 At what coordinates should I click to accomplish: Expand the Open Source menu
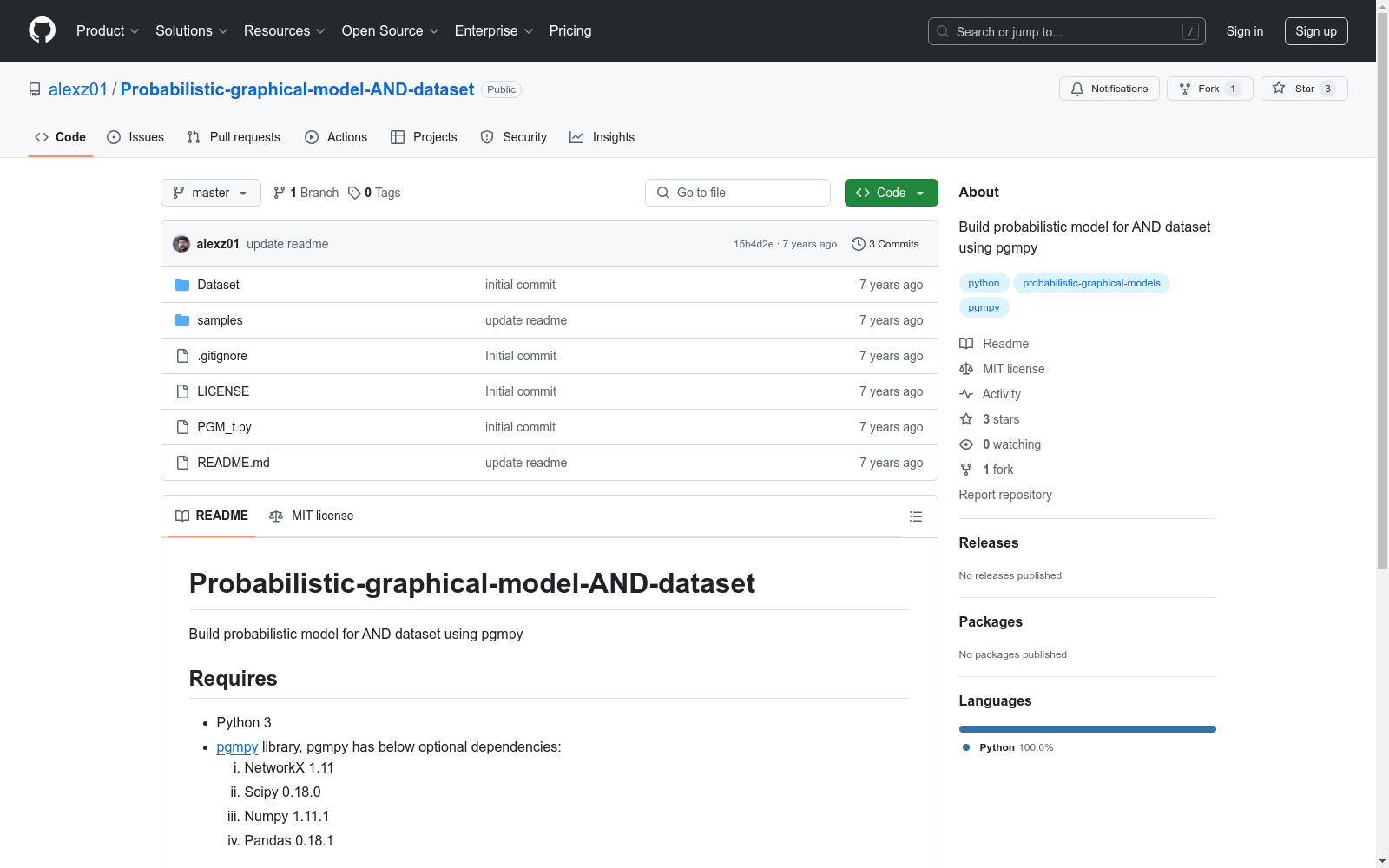click(391, 30)
